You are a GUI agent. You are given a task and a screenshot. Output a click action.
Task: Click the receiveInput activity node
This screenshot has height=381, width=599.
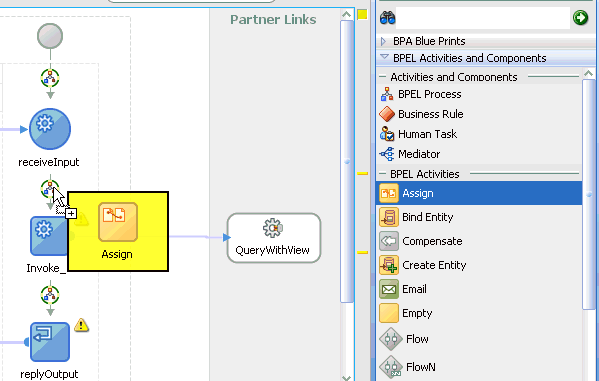50,129
